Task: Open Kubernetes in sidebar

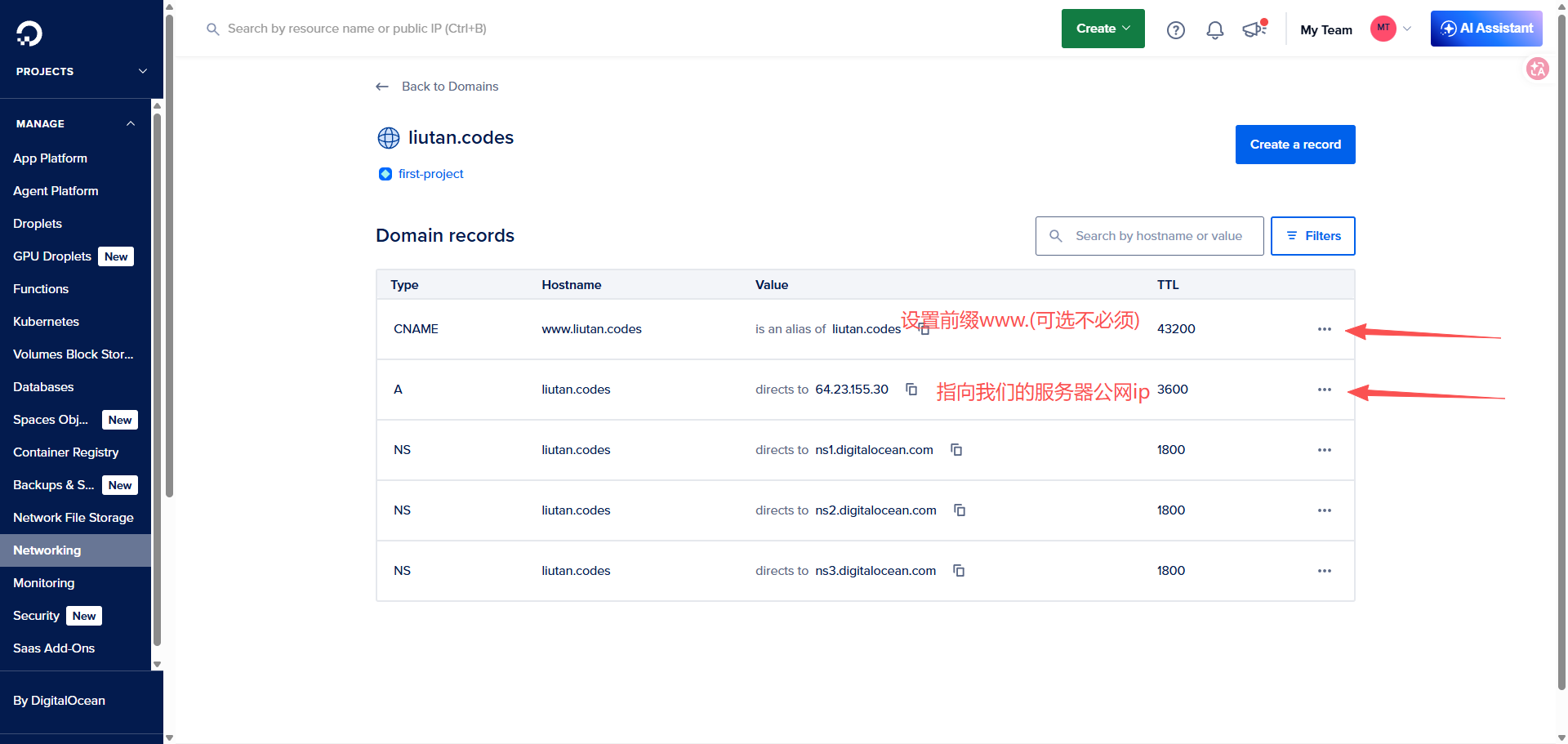Action: [46, 322]
